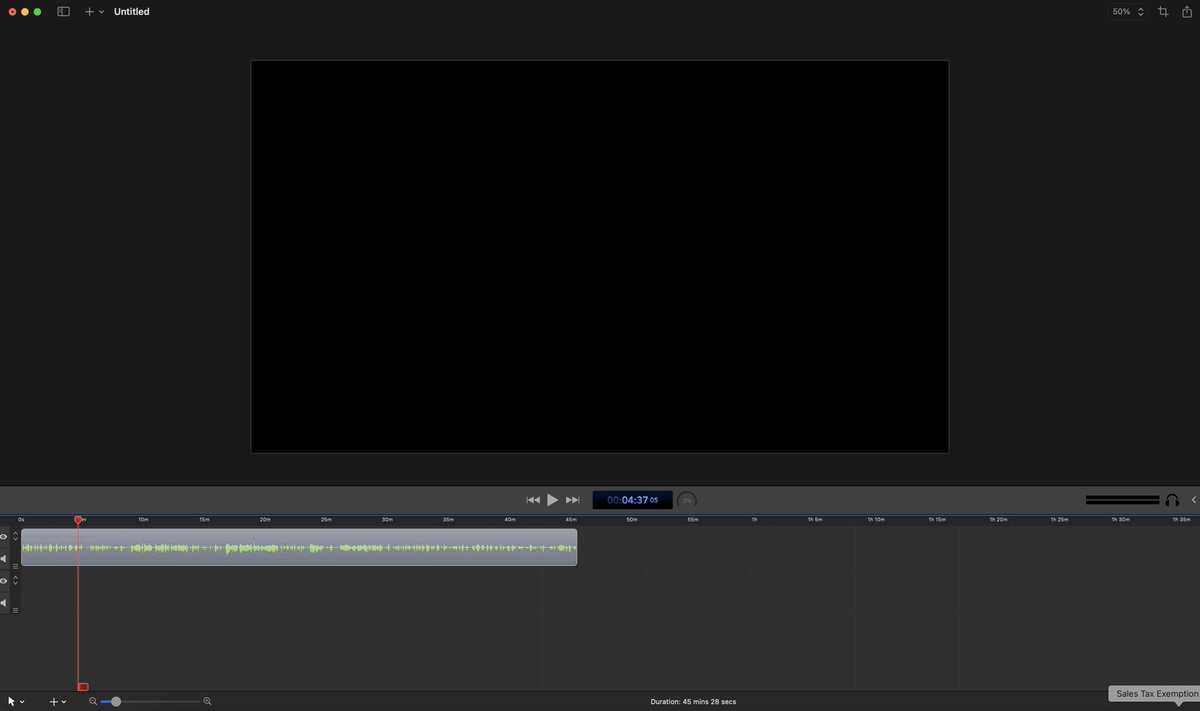Open the plus add menu beside Untitled
Image resolution: width=1200 pixels, height=711 pixels.
tap(94, 12)
